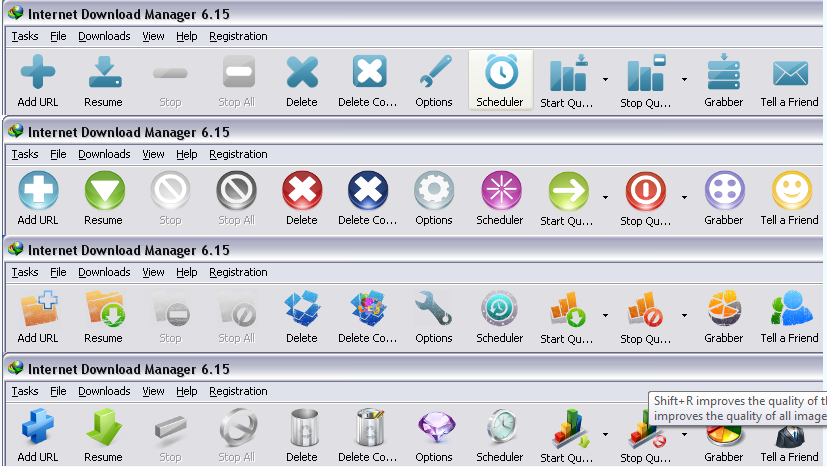Viewport: 827px width, 467px height.
Task: Click blue torn-box Delete icon
Action: coord(302,309)
